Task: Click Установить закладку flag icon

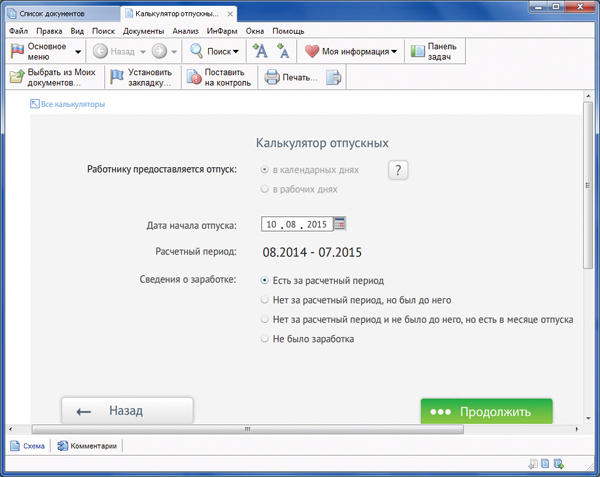Action: tap(117, 78)
